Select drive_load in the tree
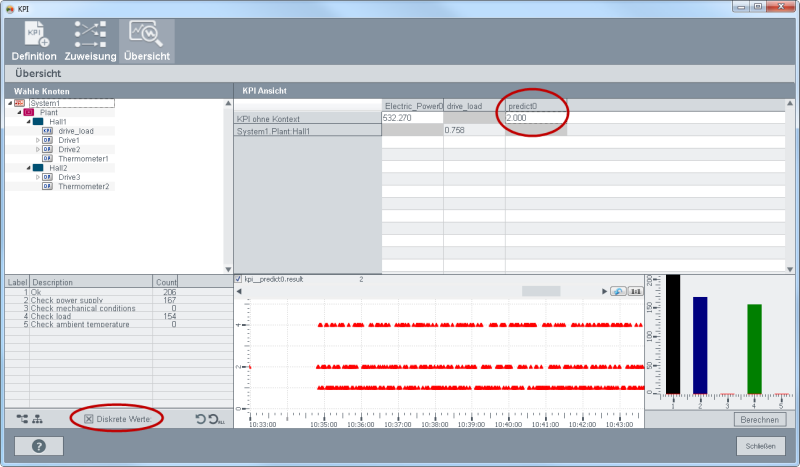Viewport: 800px width, 467px height. tap(76, 131)
